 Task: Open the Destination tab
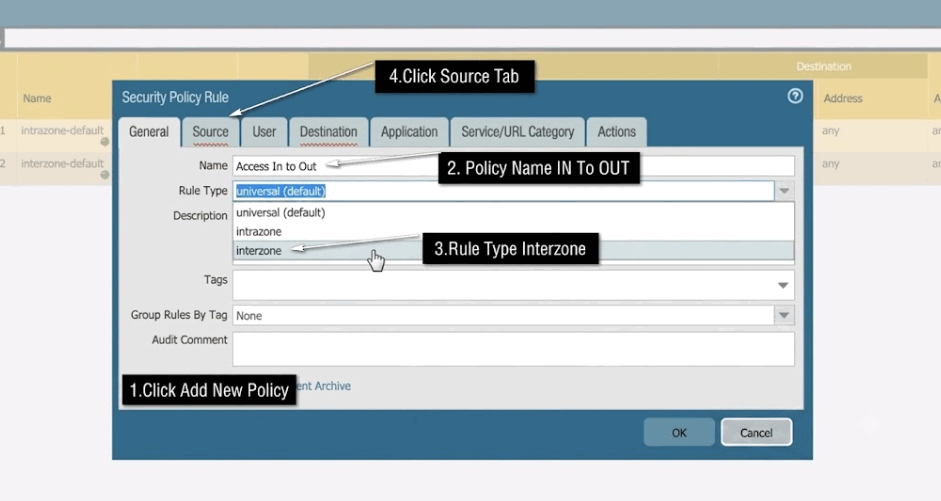328,132
